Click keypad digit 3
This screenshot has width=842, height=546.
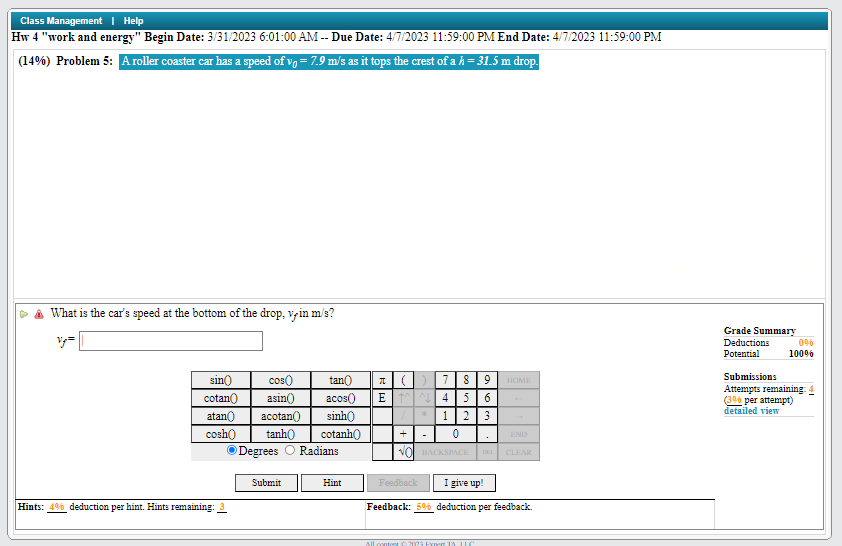pyautogui.click(x=487, y=416)
